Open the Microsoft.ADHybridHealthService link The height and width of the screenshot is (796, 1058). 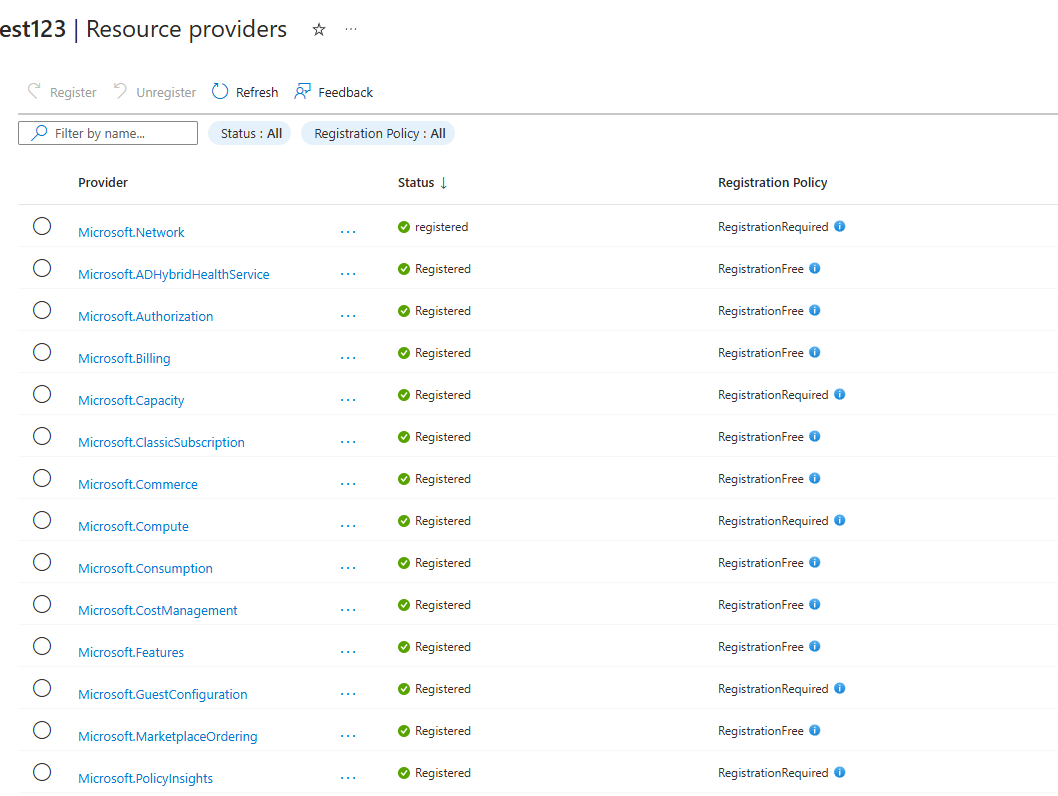click(x=173, y=274)
